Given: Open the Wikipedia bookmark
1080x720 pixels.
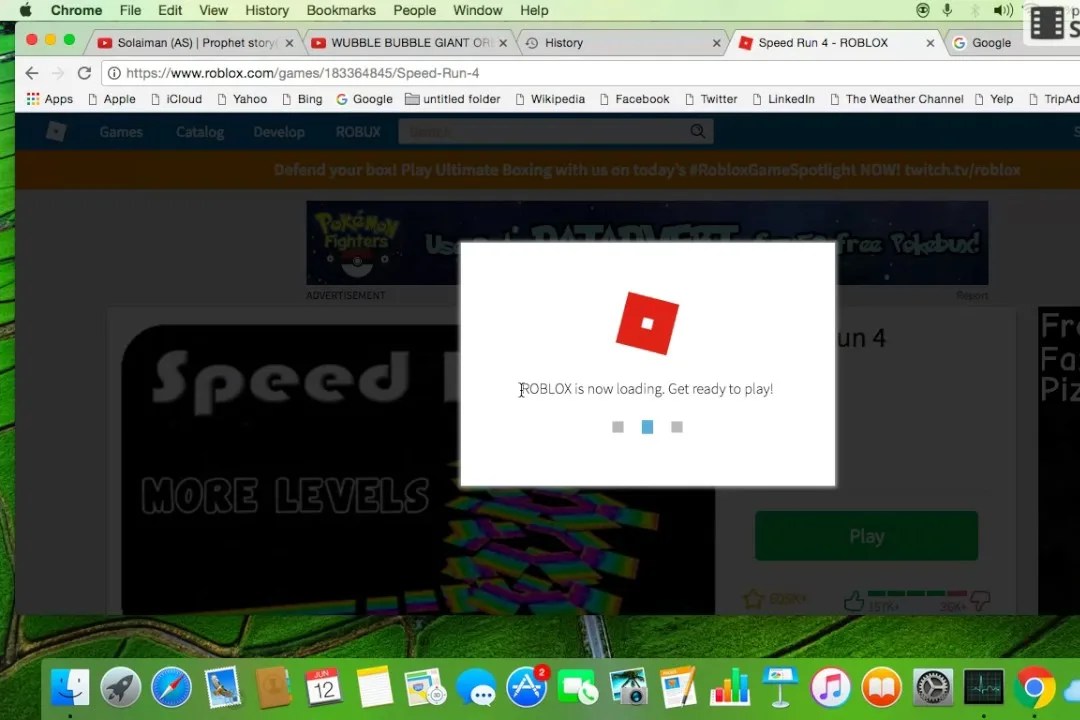Looking at the screenshot, I should (x=550, y=99).
